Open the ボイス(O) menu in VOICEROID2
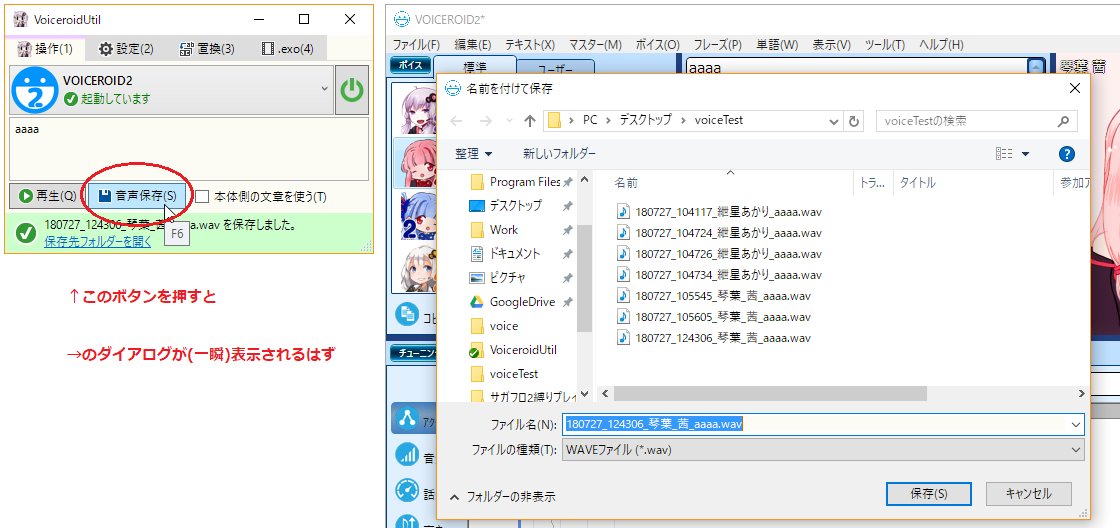The width and height of the screenshot is (1120, 528). click(657, 44)
